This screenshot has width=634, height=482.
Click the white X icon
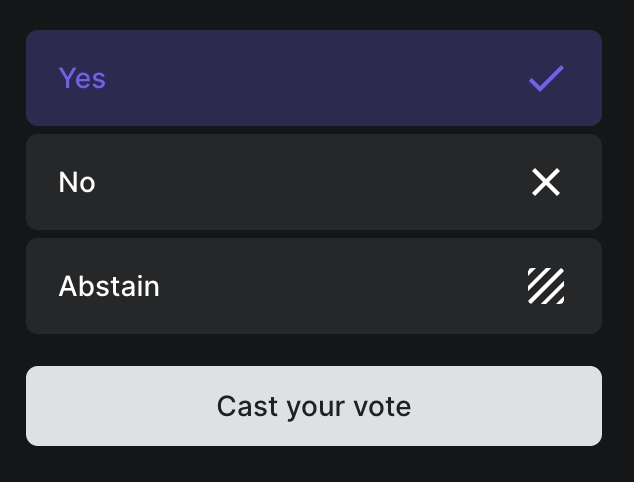(x=546, y=182)
